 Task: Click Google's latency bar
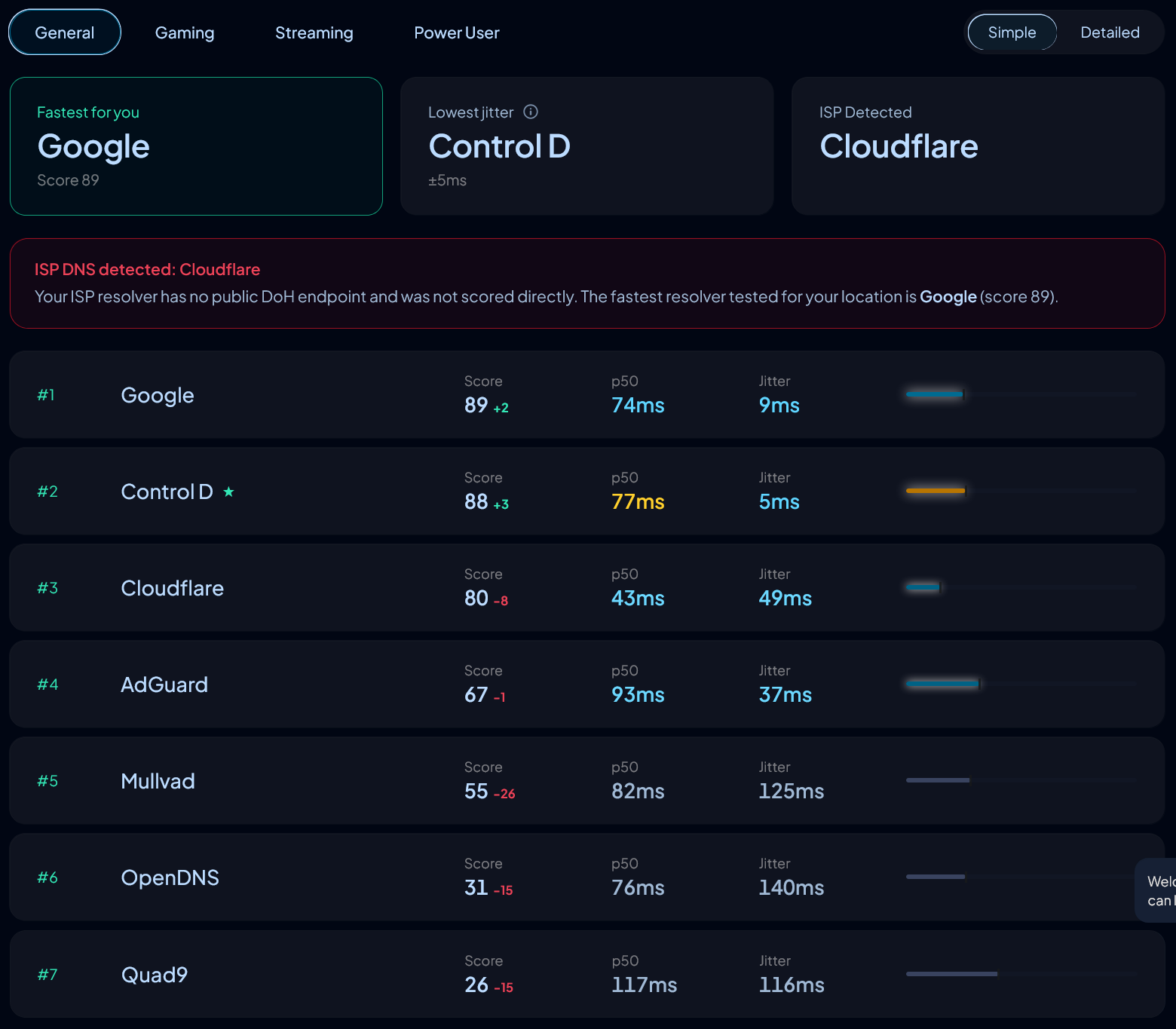[x=935, y=394]
